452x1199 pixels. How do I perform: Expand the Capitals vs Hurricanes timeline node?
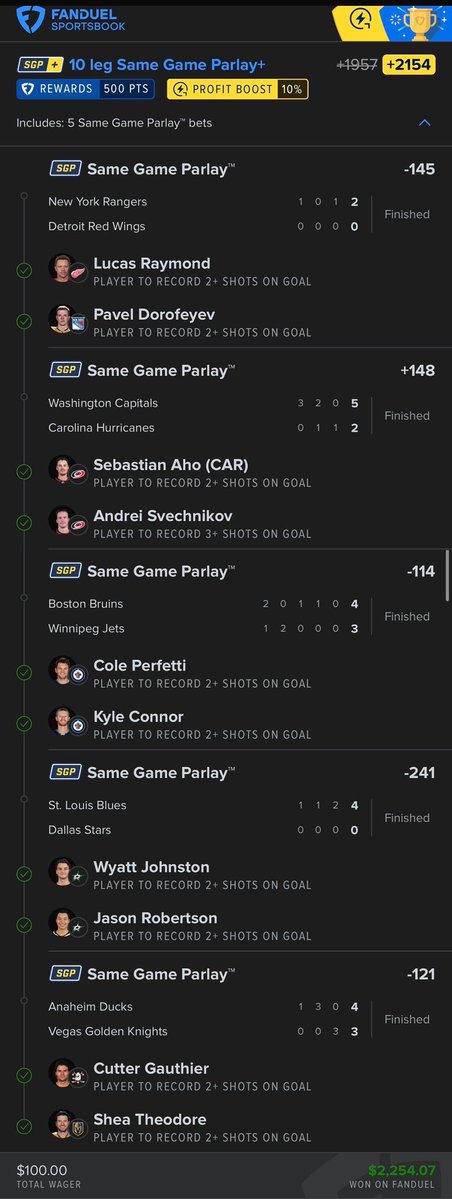pos(24,398)
